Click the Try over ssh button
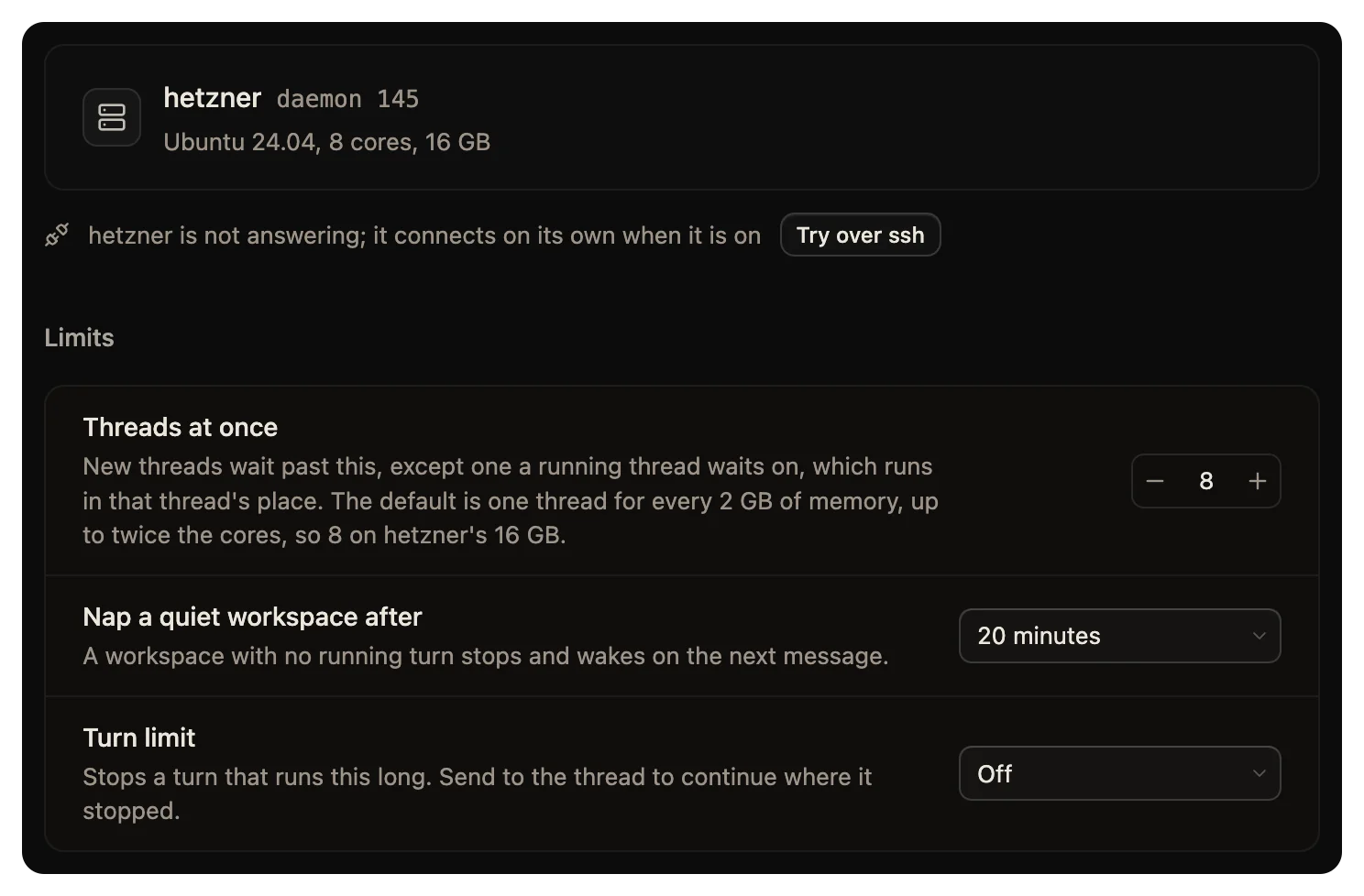This screenshot has width=1364, height=896. [x=860, y=235]
